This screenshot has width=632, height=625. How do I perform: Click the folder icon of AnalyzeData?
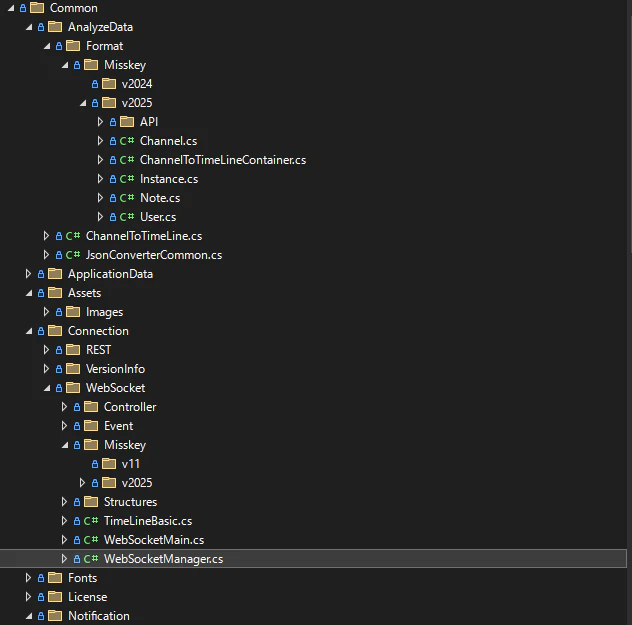coord(55,27)
